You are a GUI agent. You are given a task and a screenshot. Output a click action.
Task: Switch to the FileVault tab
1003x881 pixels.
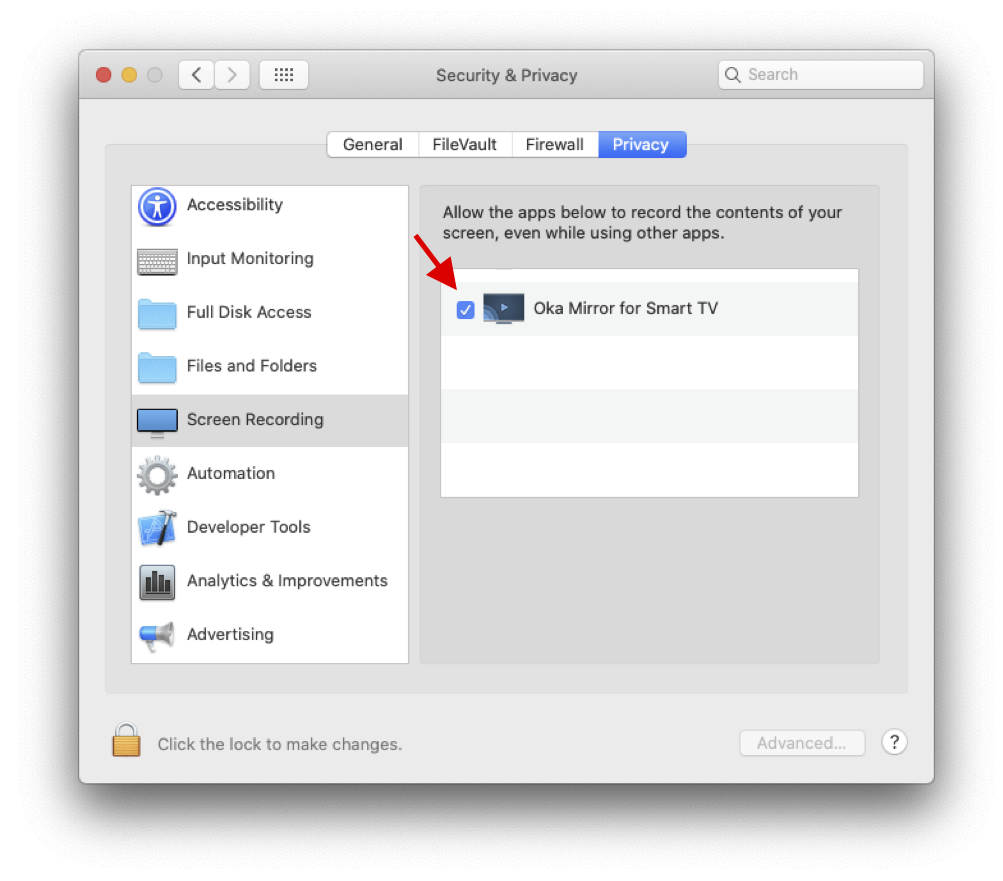[465, 145]
